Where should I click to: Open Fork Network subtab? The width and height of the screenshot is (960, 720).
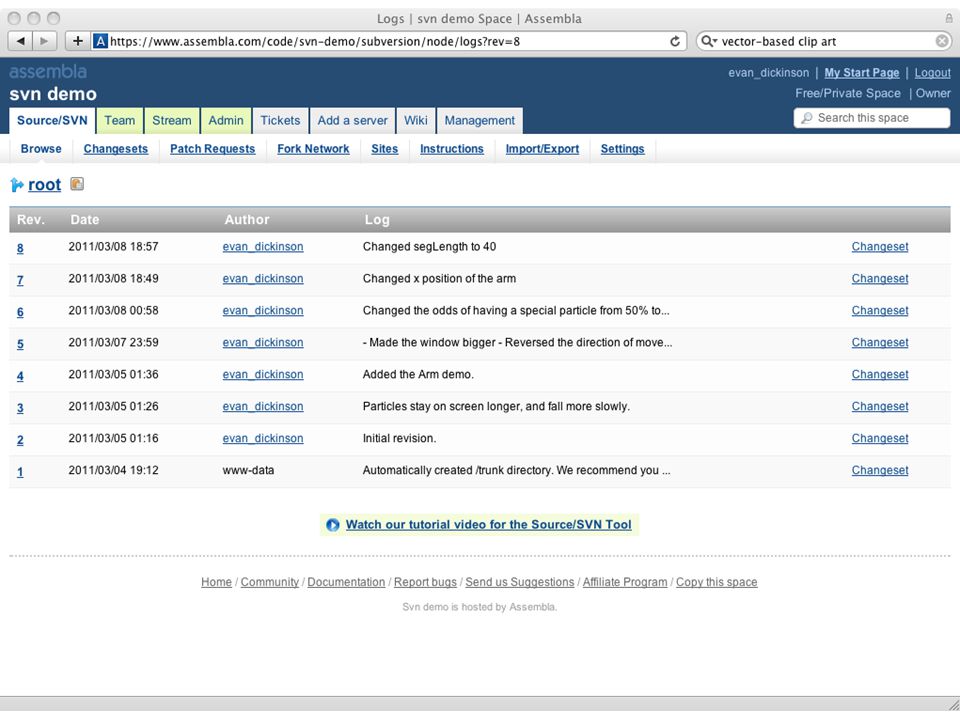tap(313, 149)
